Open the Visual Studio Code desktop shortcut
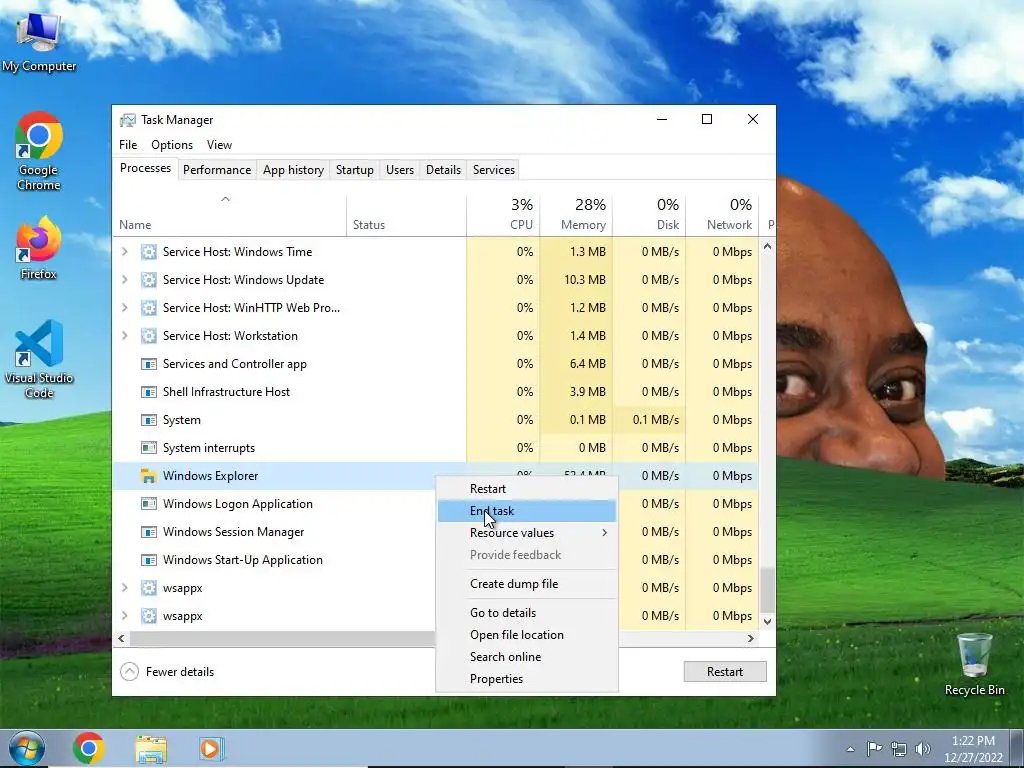Screen dimensions: 1024x768 pos(39,359)
